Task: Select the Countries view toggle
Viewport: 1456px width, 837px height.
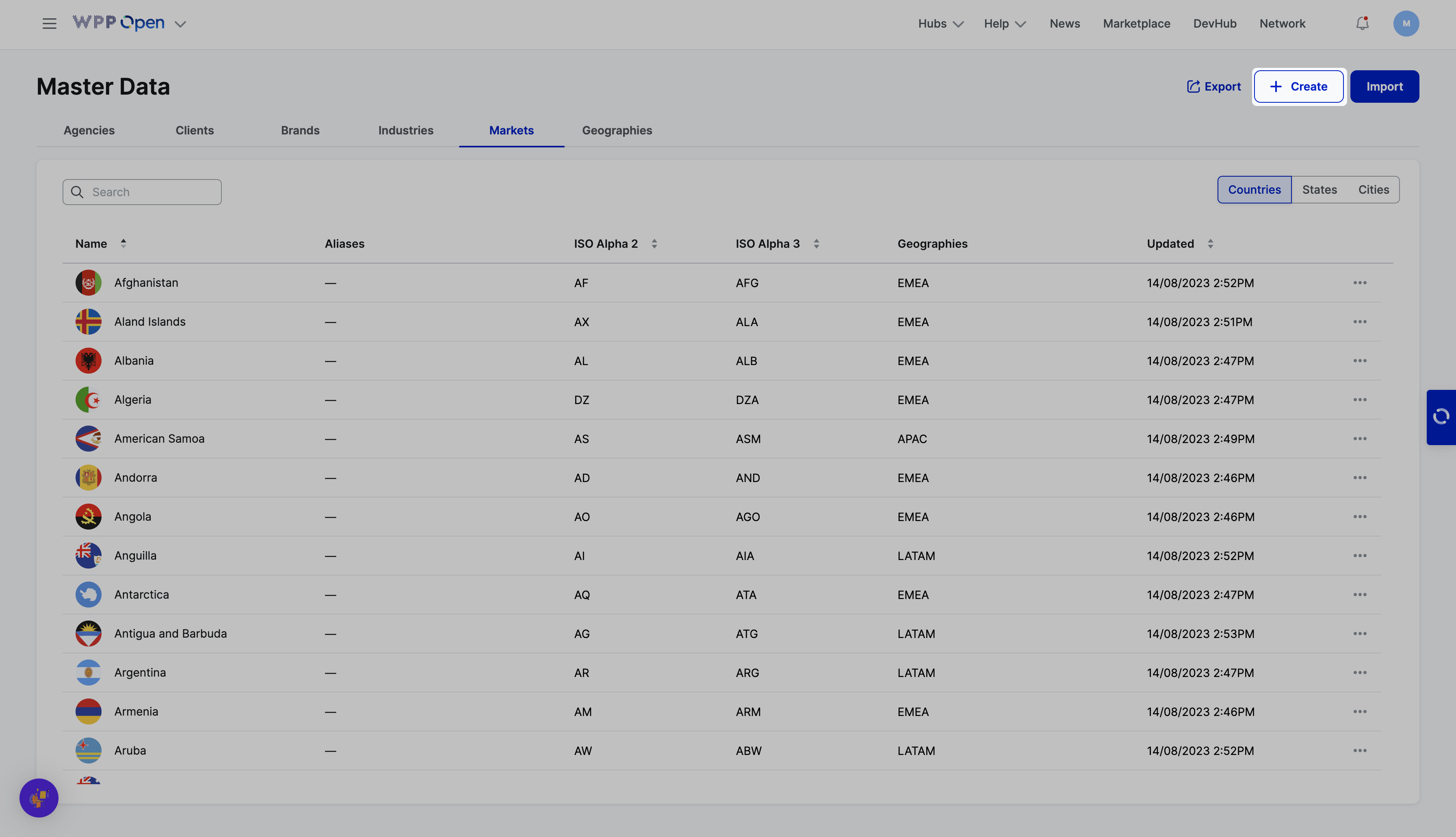Action: point(1254,190)
